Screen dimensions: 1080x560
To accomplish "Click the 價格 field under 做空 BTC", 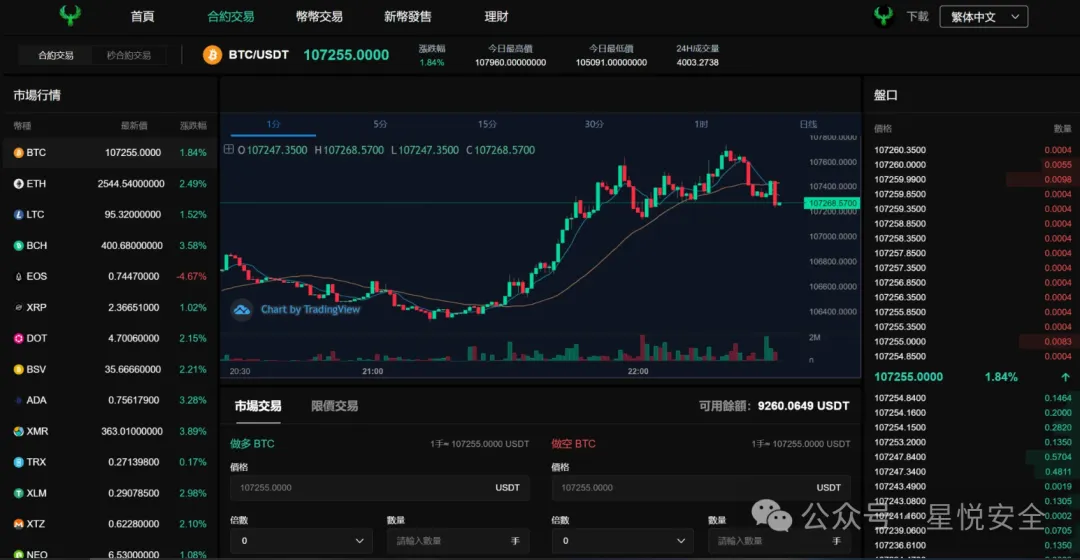I will tap(701, 488).
